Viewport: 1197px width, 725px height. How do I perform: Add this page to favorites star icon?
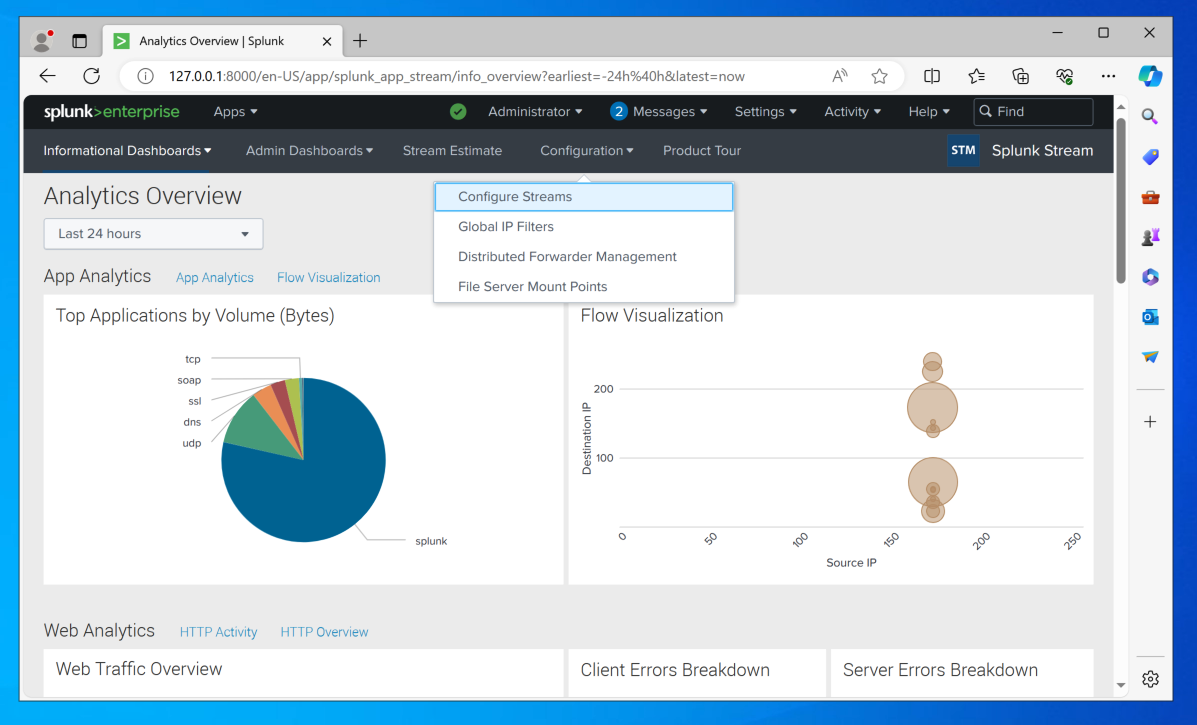879,76
